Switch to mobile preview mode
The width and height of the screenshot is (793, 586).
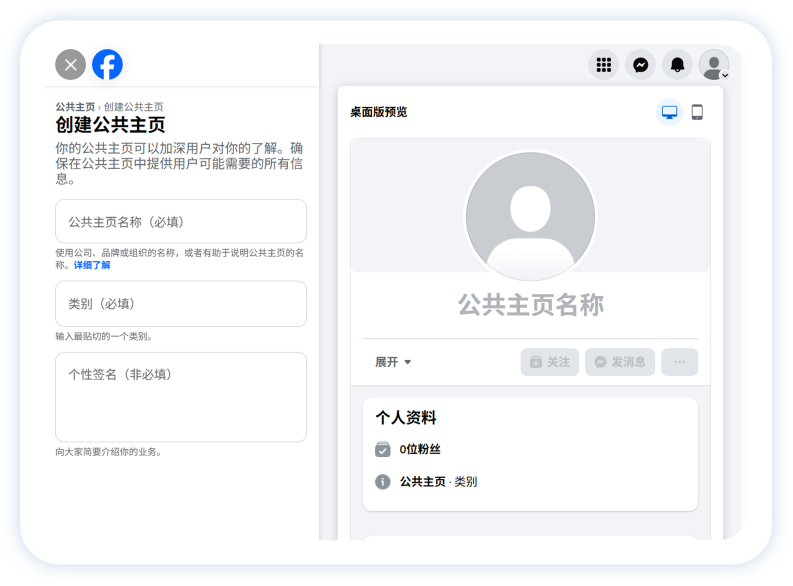coord(697,112)
